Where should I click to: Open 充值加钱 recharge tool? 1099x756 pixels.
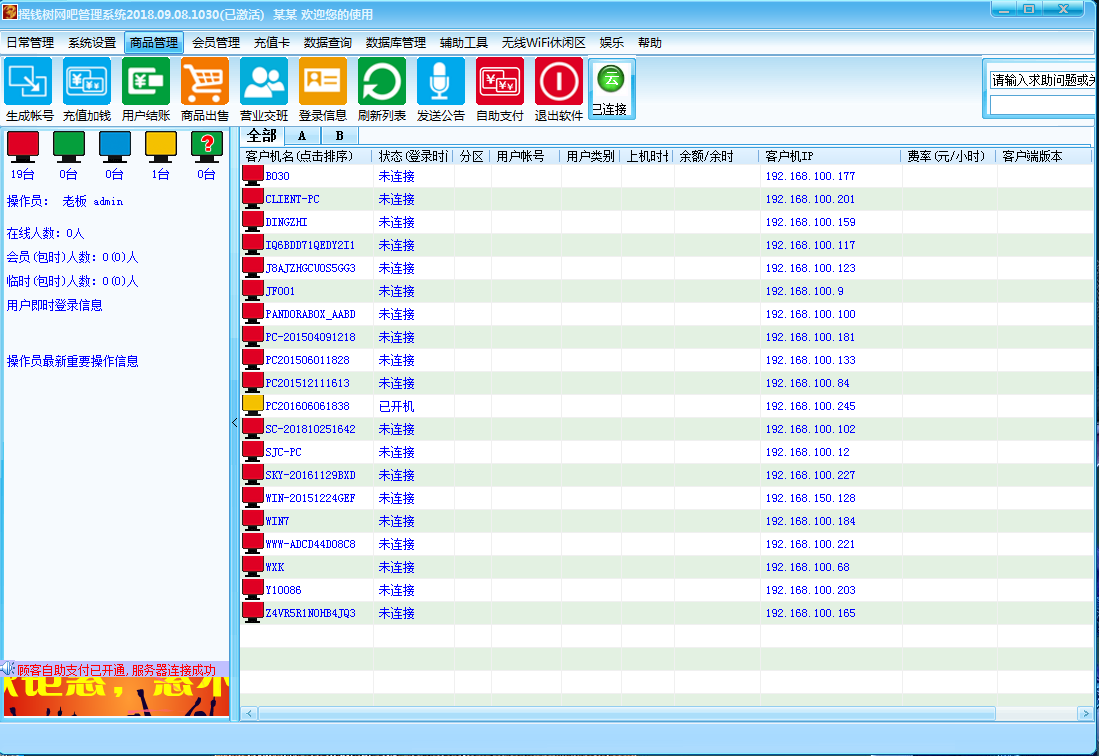click(87, 82)
